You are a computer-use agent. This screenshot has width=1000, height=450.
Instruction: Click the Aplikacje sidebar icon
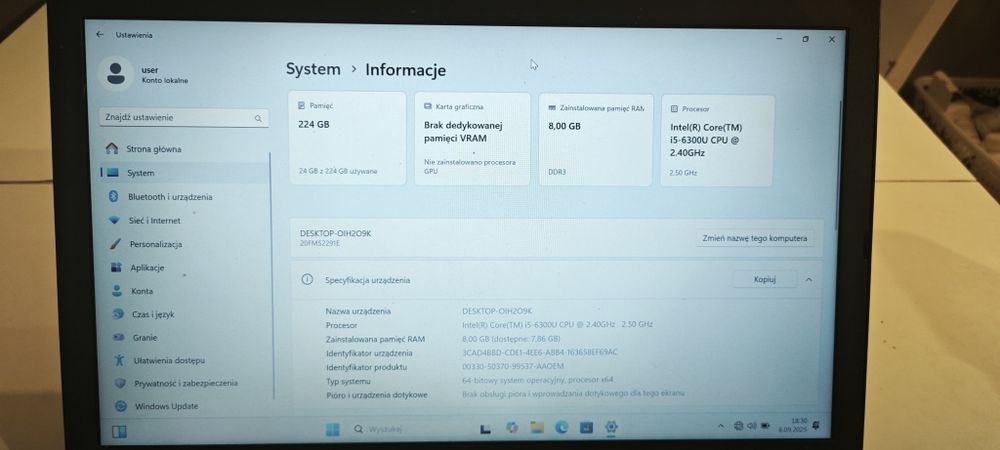pyautogui.click(x=116, y=267)
